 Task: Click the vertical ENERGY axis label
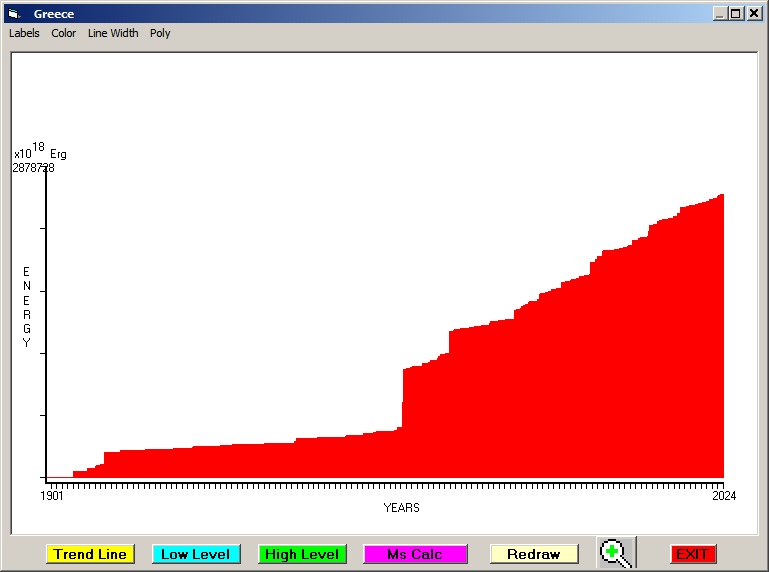(27, 307)
